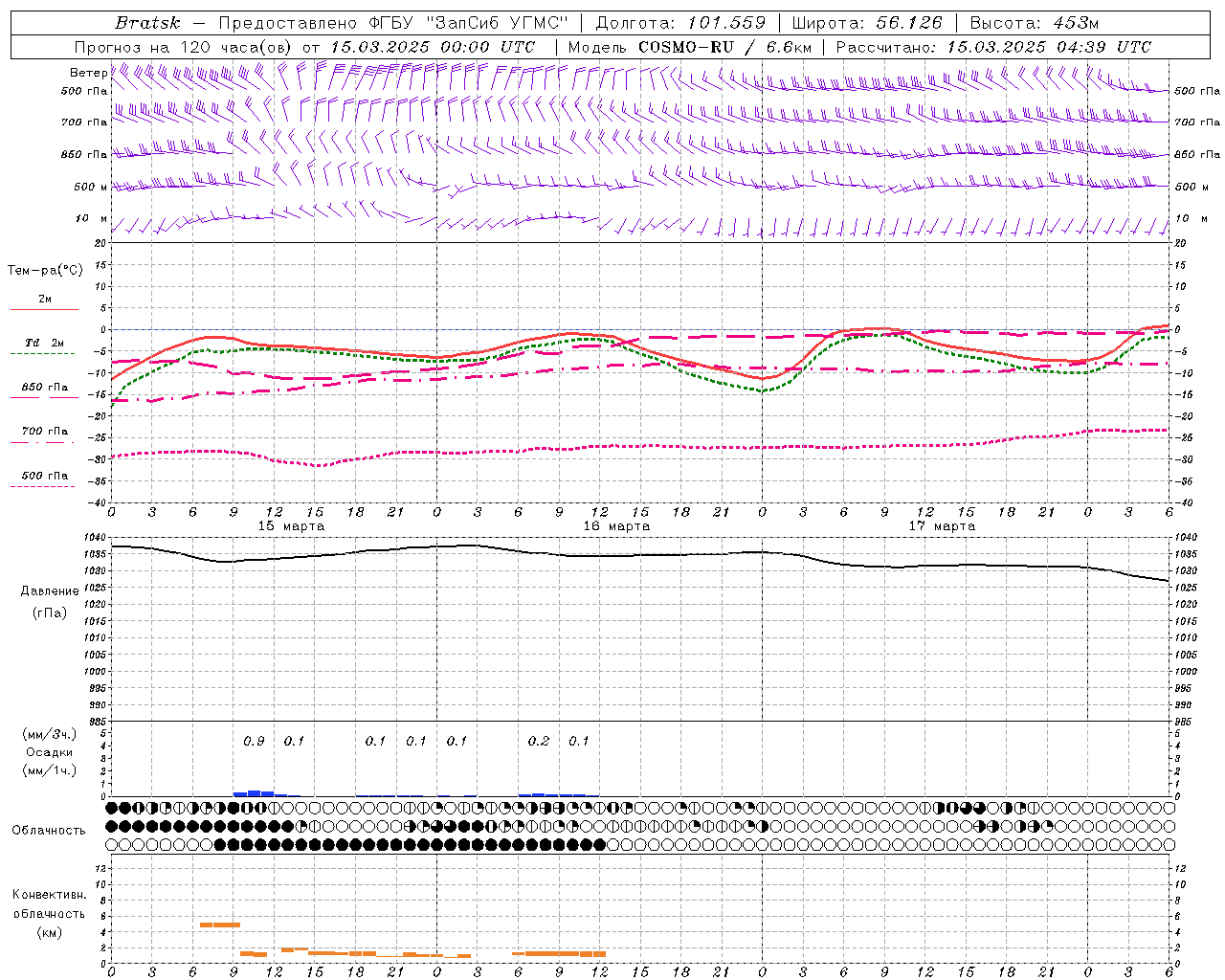The height and width of the screenshot is (980, 1225).
Task: Click the "Конвективн." panel label
Action: coord(49,895)
